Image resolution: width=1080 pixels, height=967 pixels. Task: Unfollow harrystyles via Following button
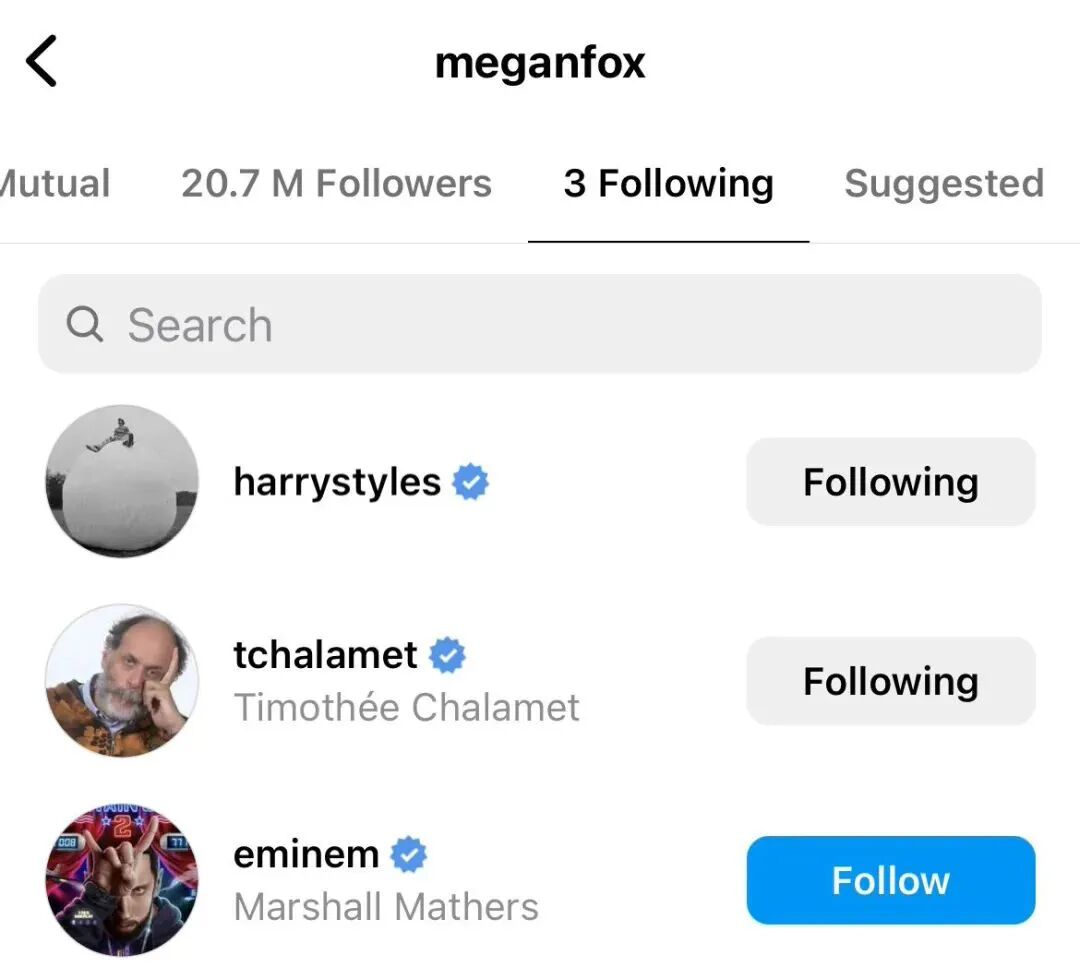(x=890, y=482)
